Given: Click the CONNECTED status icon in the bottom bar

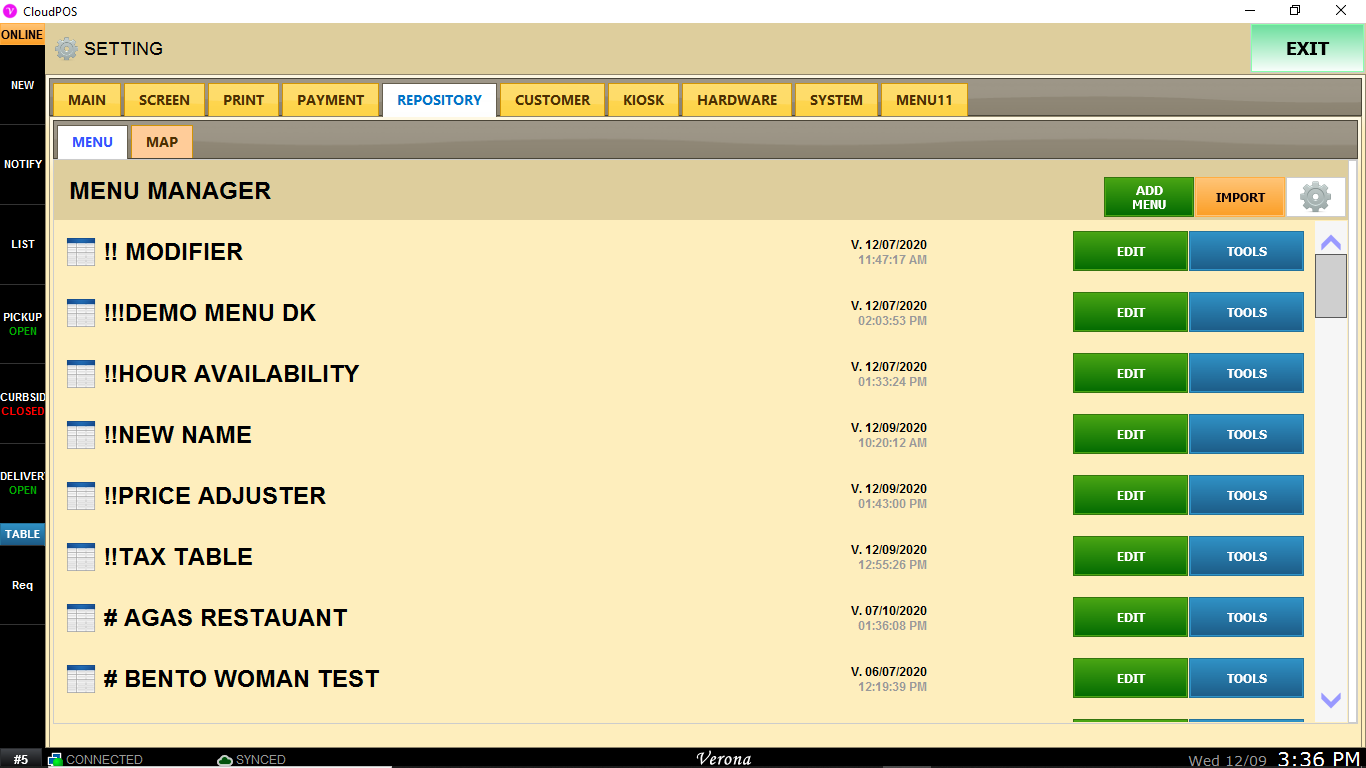Looking at the screenshot, I should pyautogui.click(x=55, y=760).
